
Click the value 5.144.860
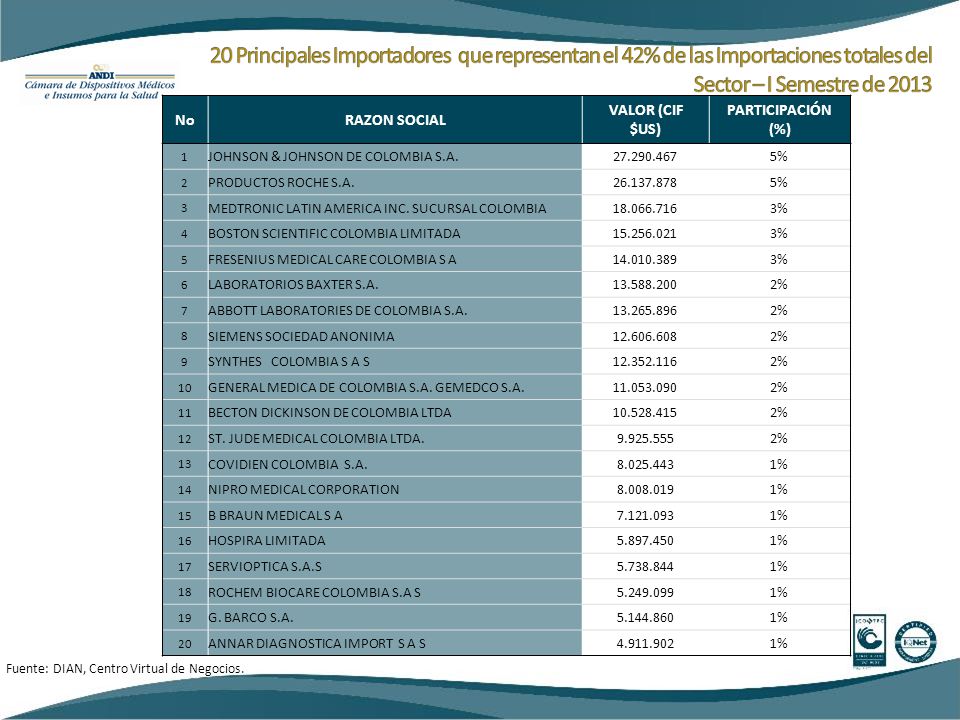click(x=645, y=618)
